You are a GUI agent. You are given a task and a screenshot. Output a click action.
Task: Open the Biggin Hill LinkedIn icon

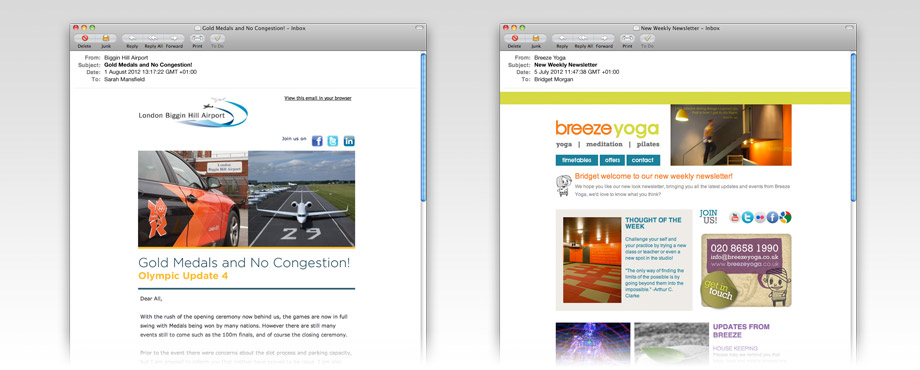[349, 141]
